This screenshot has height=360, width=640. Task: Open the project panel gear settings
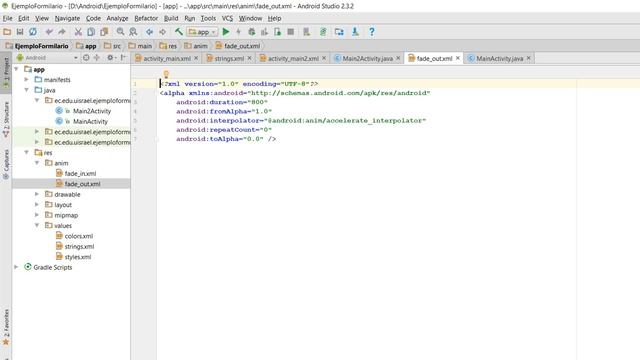pos(110,58)
